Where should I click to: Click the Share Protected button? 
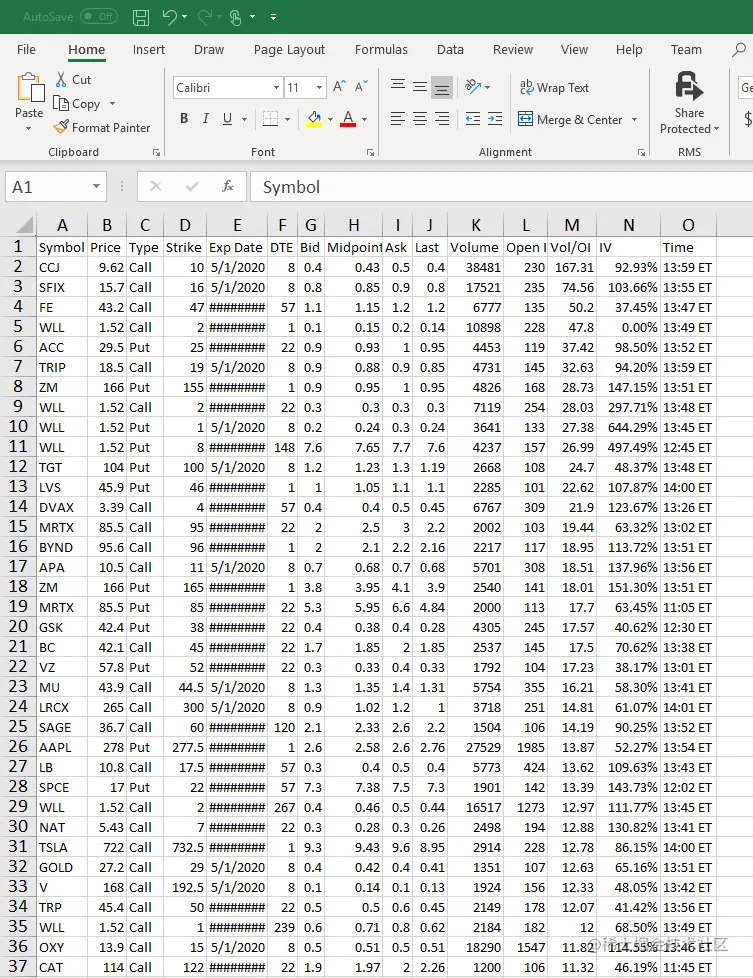[689, 103]
